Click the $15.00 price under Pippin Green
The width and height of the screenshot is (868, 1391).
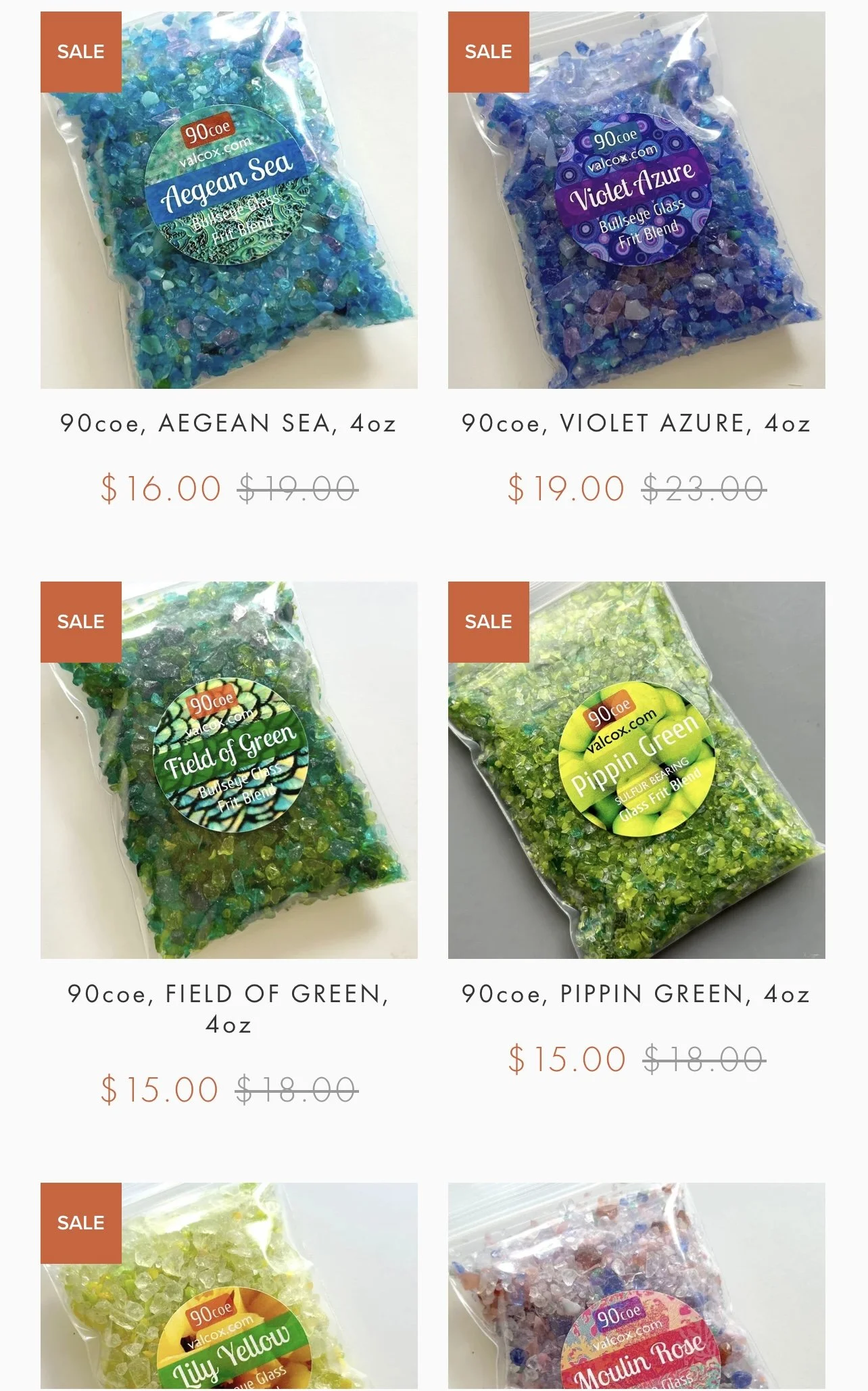point(567,1060)
